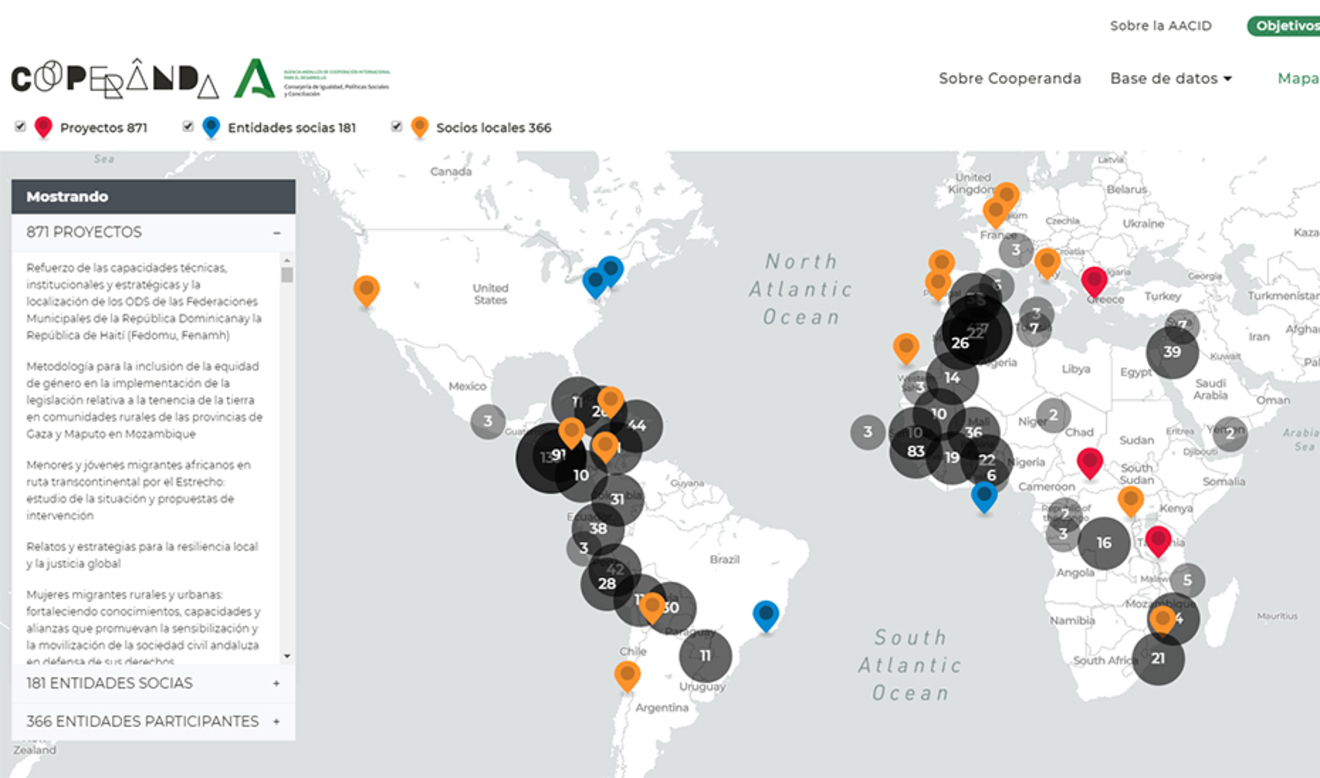Disable the Socios locales 366 checkbox
The width and height of the screenshot is (1320, 778).
tap(397, 126)
